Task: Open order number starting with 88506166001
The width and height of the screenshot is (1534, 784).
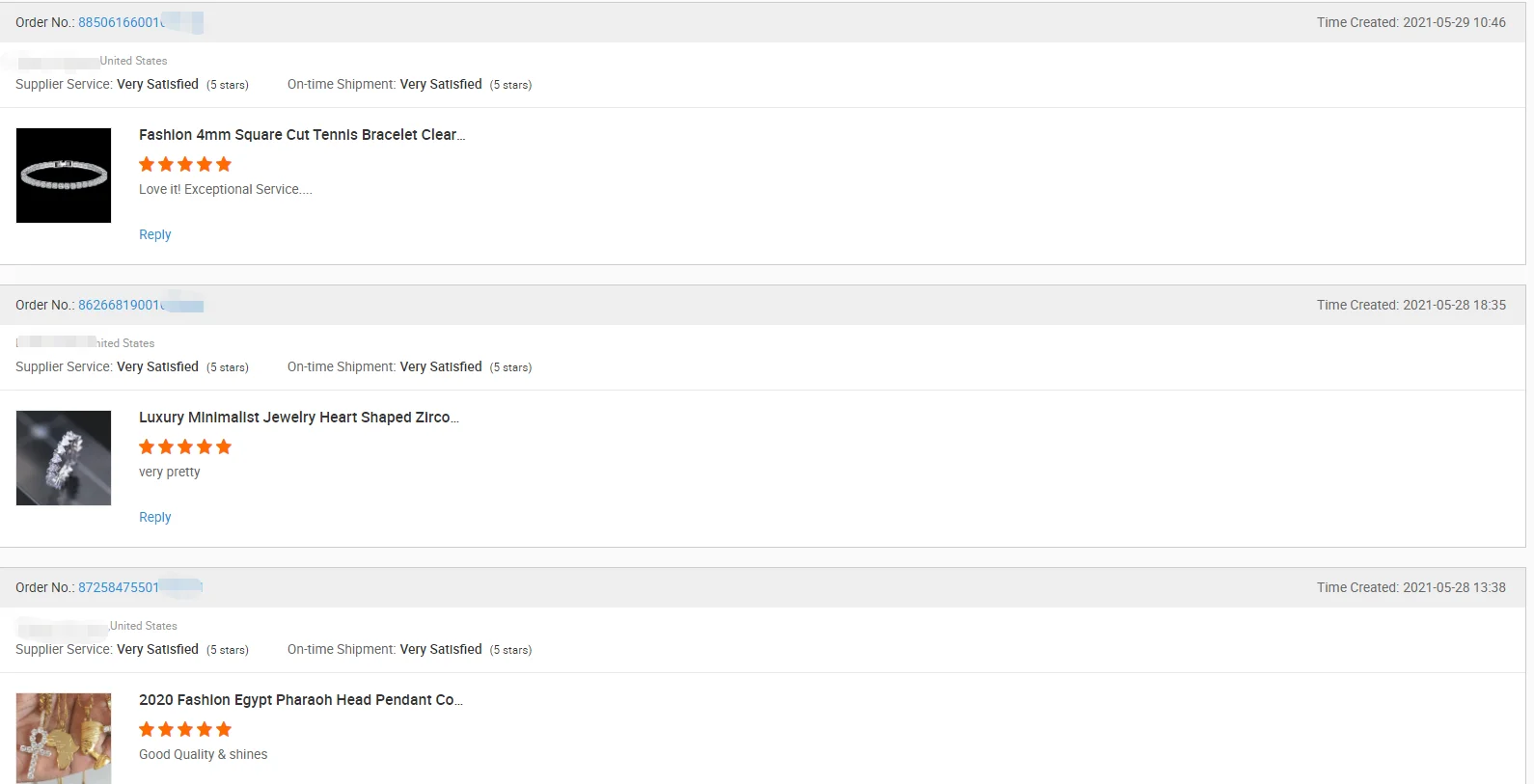Action: coord(120,22)
